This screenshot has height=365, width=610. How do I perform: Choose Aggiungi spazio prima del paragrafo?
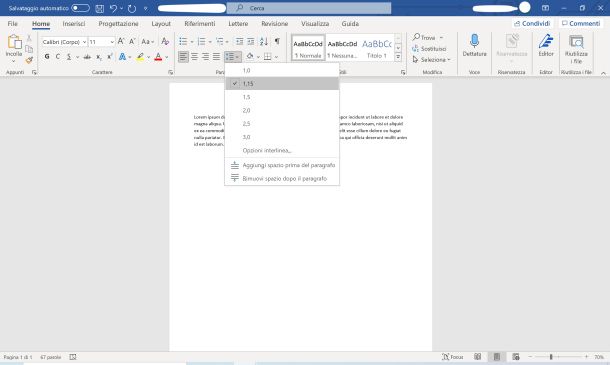[282, 165]
